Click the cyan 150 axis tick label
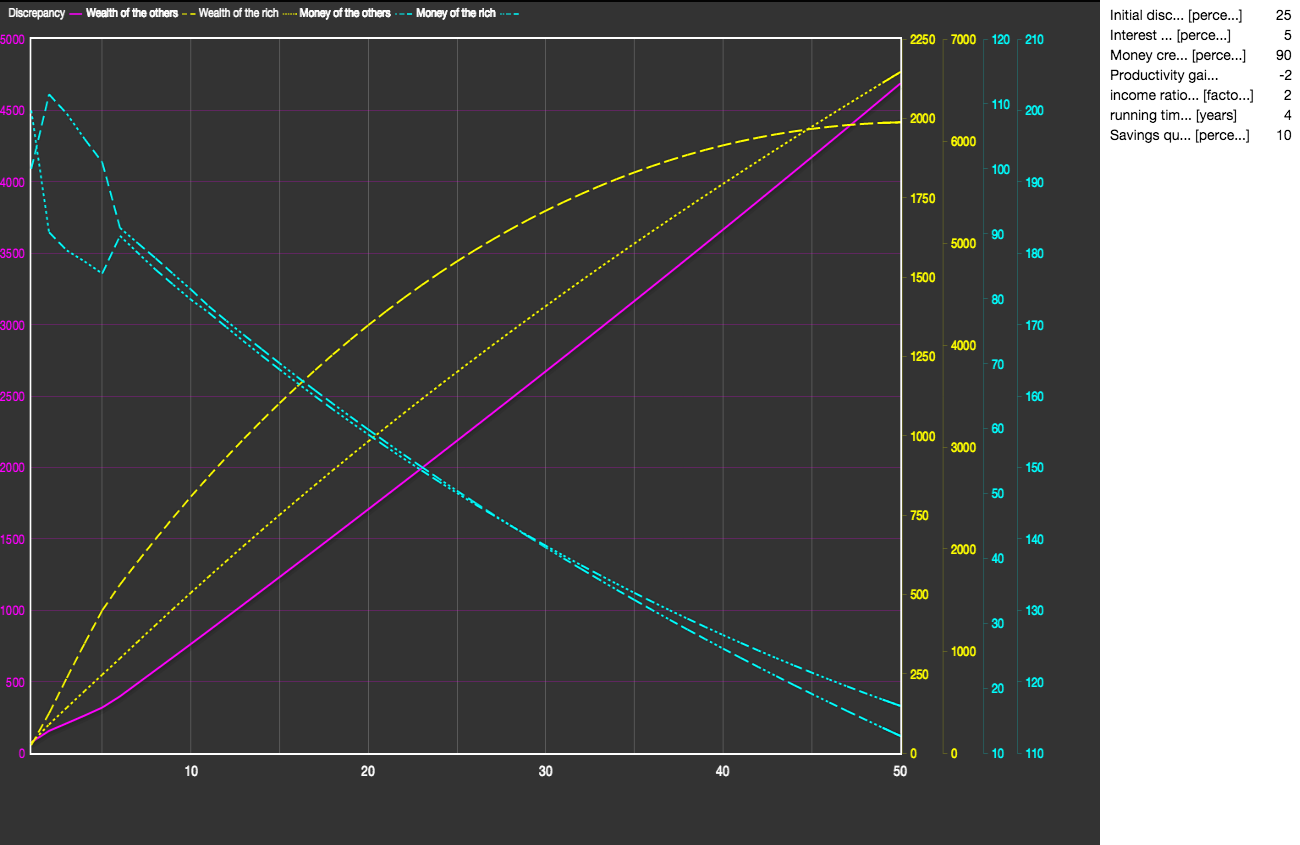The width and height of the screenshot is (1300, 845). click(x=1033, y=468)
